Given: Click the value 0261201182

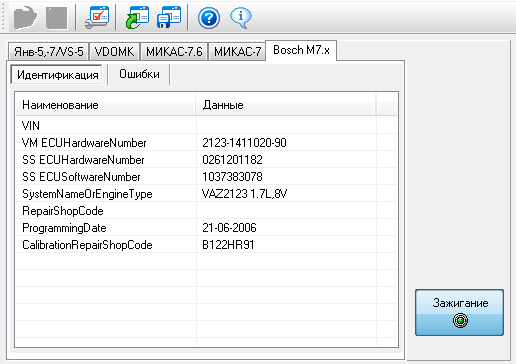Looking at the screenshot, I should (232, 160).
